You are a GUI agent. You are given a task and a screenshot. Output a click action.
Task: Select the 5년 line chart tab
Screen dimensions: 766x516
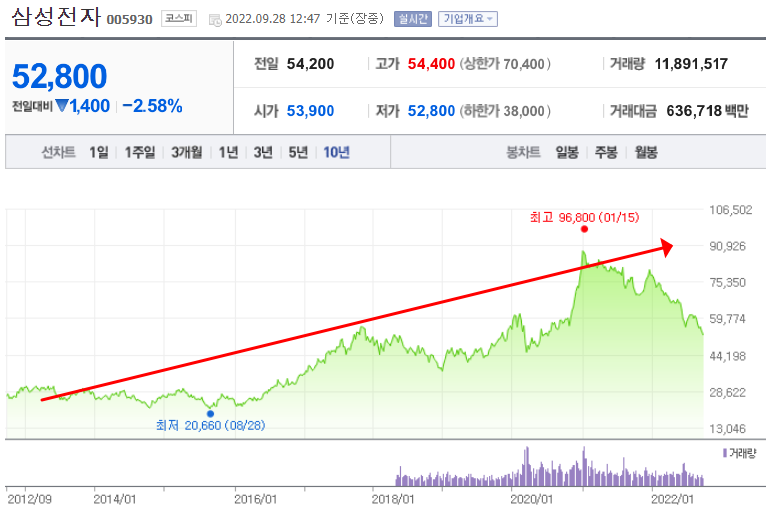coord(298,152)
